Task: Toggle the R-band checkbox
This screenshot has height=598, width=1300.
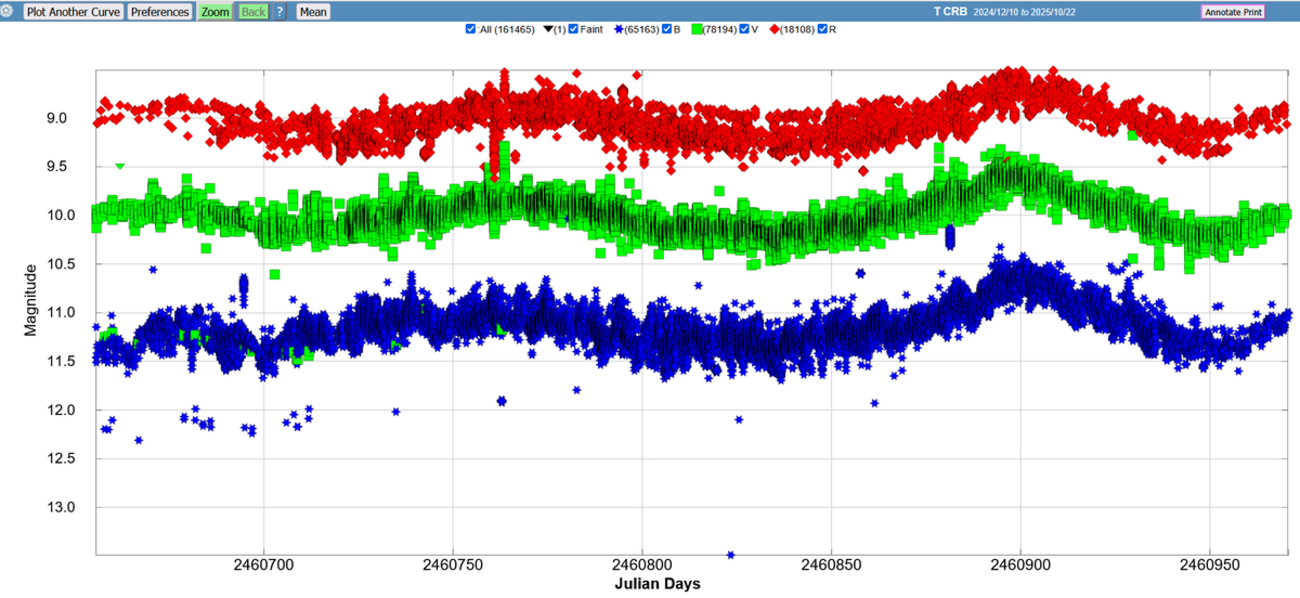Action: [x=823, y=29]
